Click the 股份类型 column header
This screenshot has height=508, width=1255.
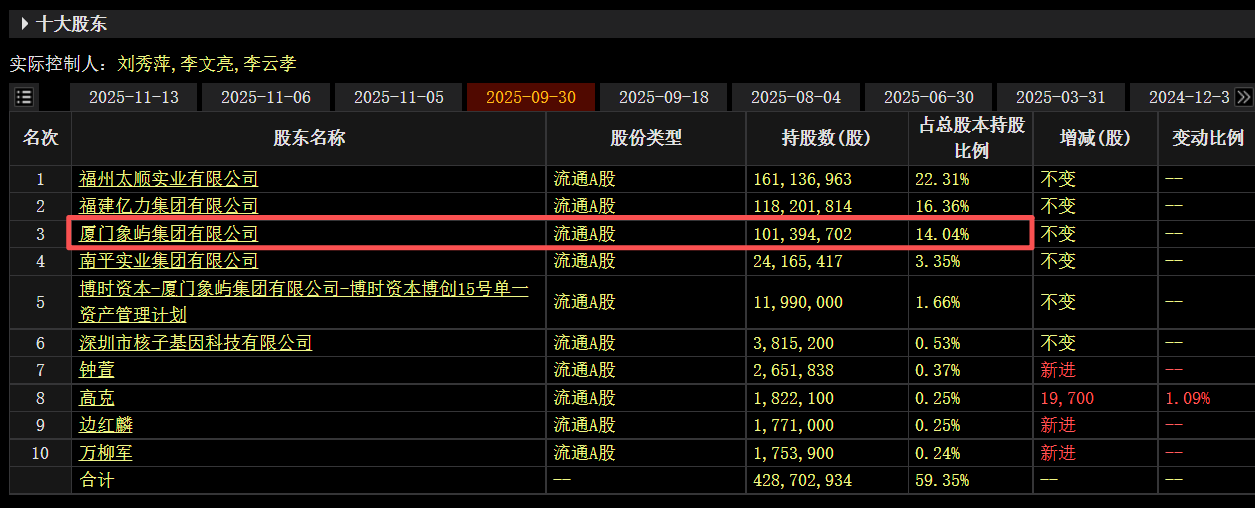tap(646, 139)
